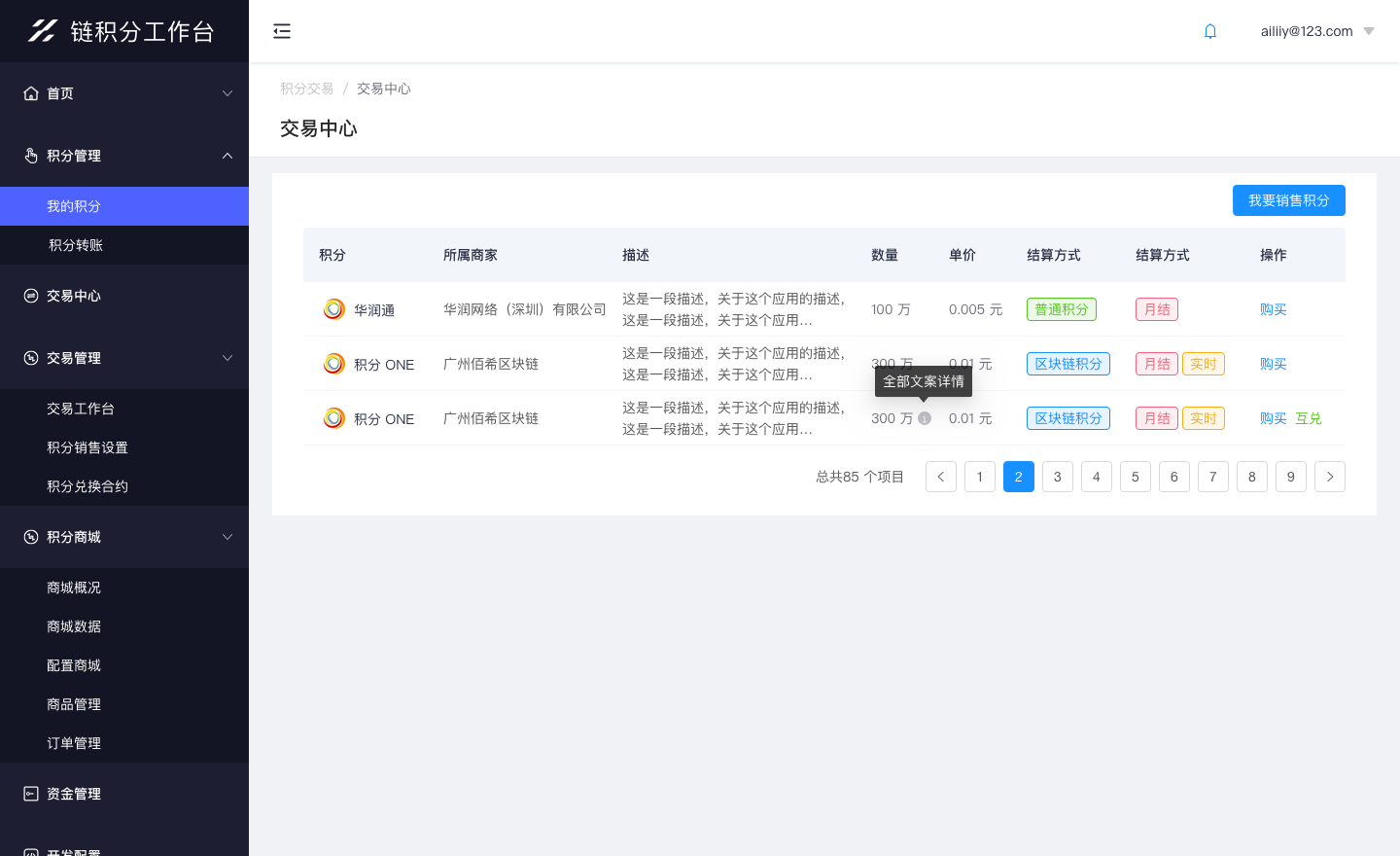Image resolution: width=1400 pixels, height=856 pixels.
Task: Click 区块链积分 tag in last row
Action: tap(1068, 418)
